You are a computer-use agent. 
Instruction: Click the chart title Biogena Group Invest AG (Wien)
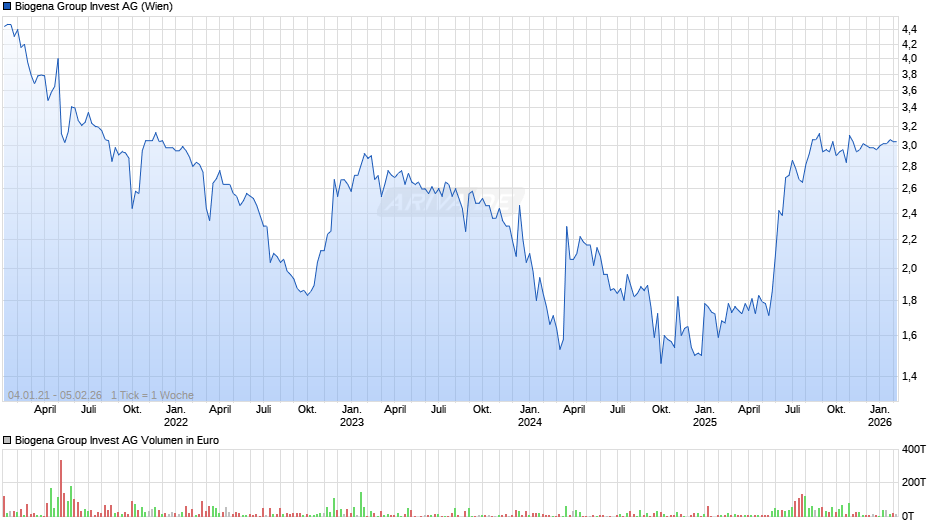pos(94,7)
